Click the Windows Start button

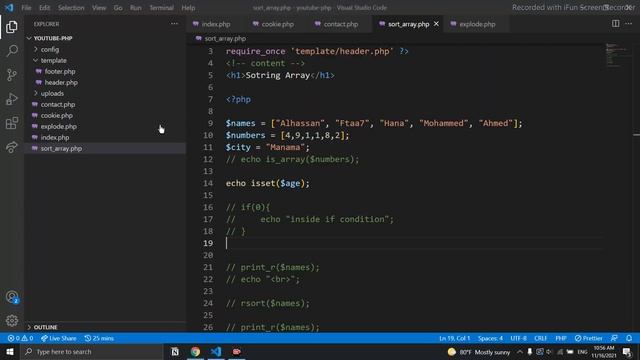(x=10, y=351)
